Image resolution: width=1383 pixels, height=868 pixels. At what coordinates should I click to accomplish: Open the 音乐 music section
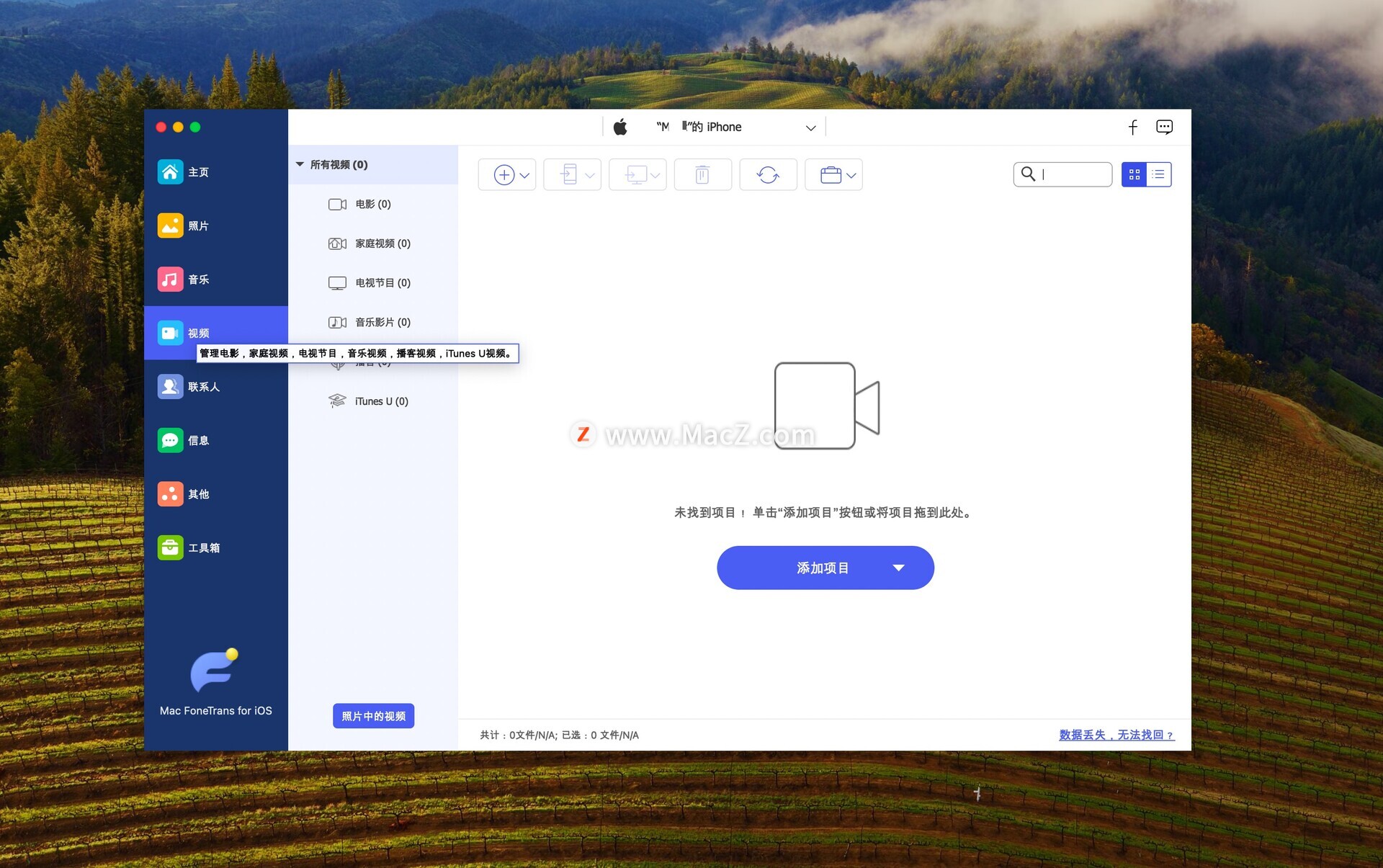click(x=215, y=279)
